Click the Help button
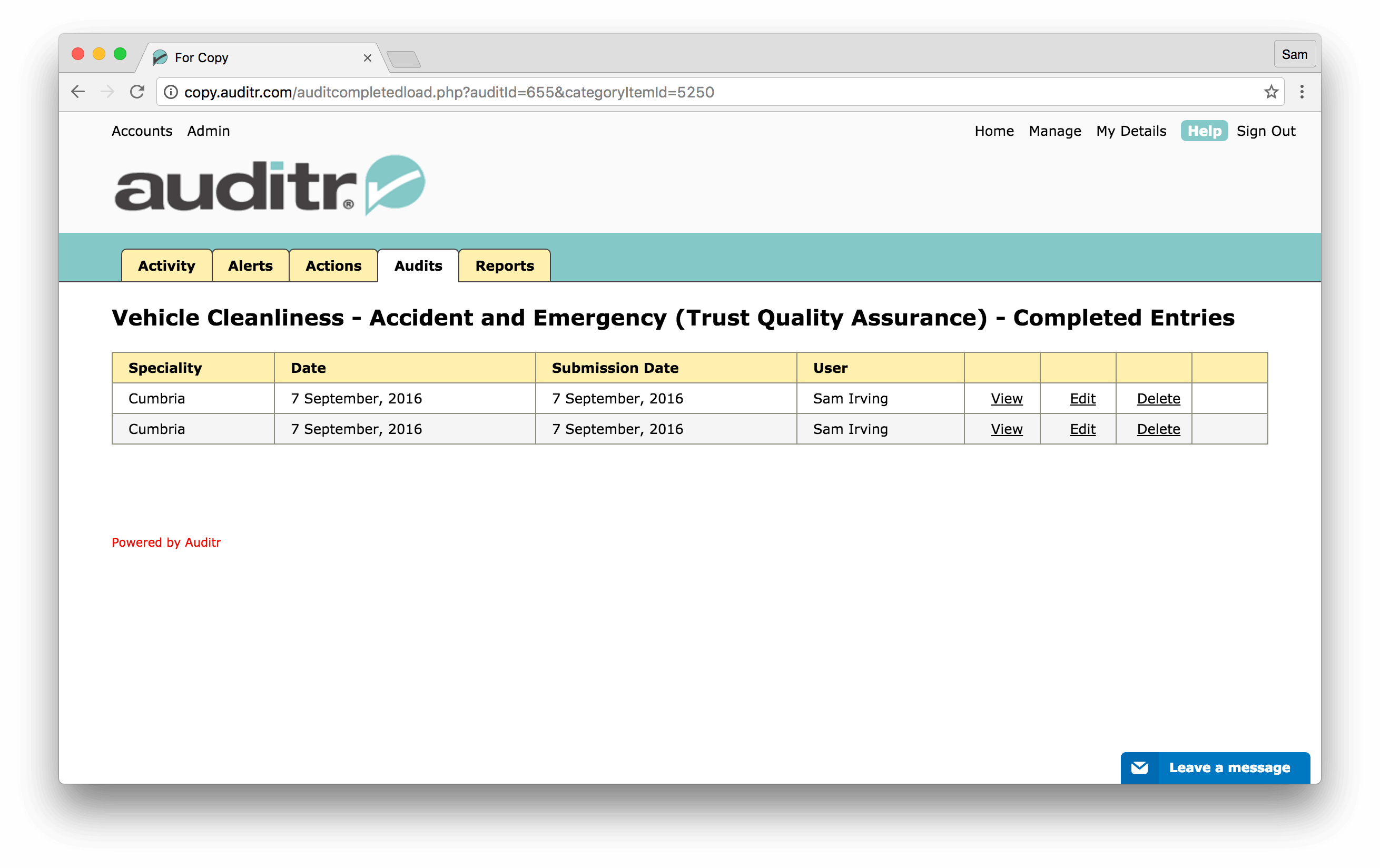Viewport: 1380px width, 868px height. pyautogui.click(x=1204, y=131)
